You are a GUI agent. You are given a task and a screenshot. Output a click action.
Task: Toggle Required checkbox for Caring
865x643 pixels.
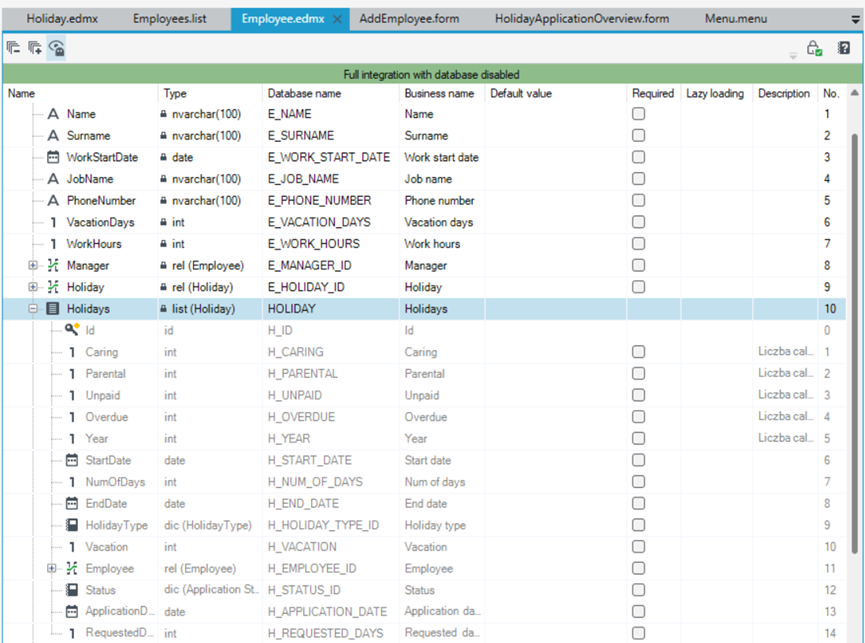[638, 352]
